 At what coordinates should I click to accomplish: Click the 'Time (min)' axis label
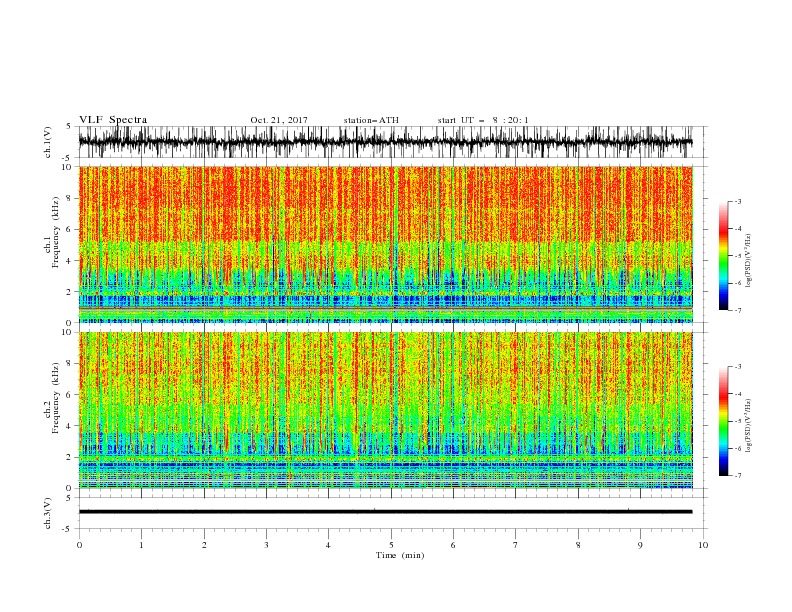(x=400, y=555)
